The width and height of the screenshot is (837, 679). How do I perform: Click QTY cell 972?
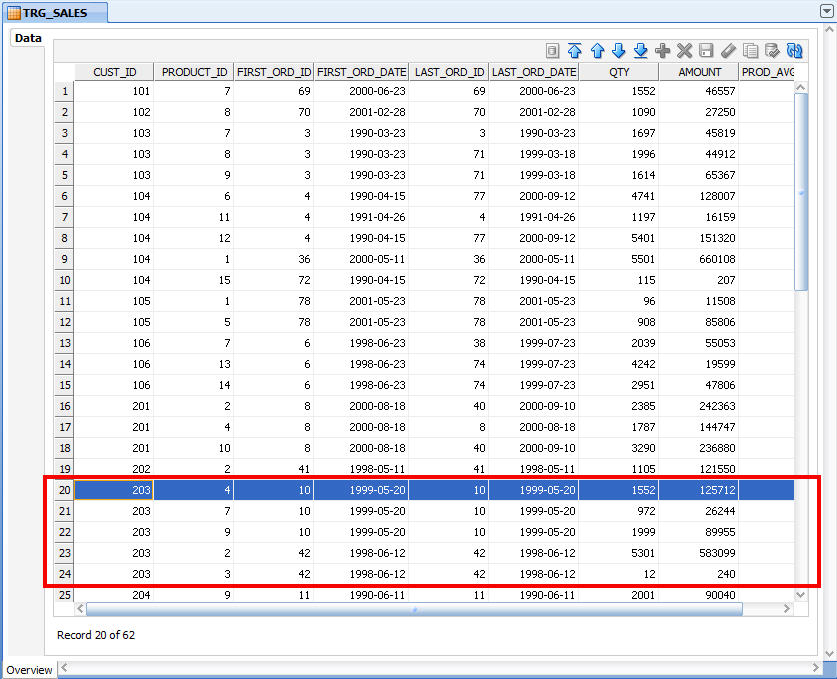pyautogui.click(x=619, y=511)
